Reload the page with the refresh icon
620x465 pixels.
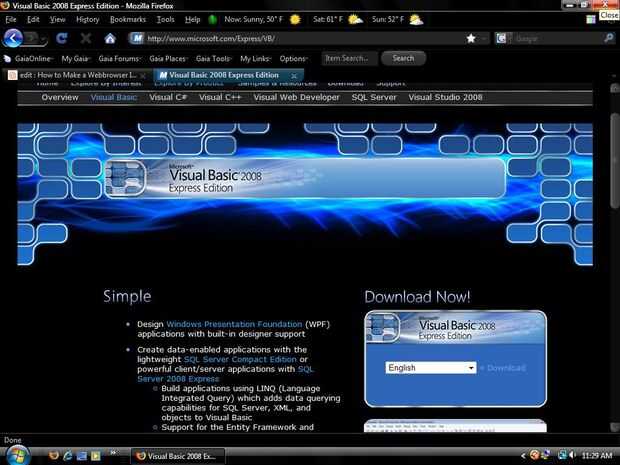[x=61, y=38]
